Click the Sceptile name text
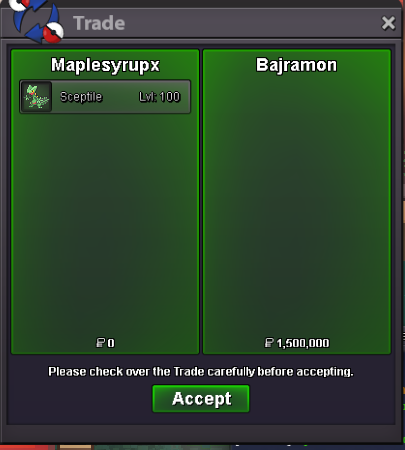Screen dimensions: 405x450 81,97
